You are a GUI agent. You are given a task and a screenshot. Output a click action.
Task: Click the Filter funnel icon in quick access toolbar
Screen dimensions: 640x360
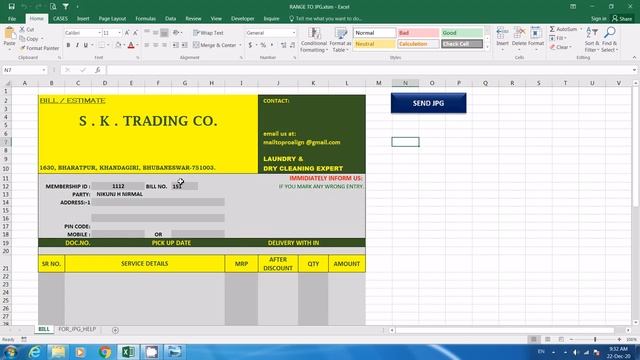[x=66, y=7]
